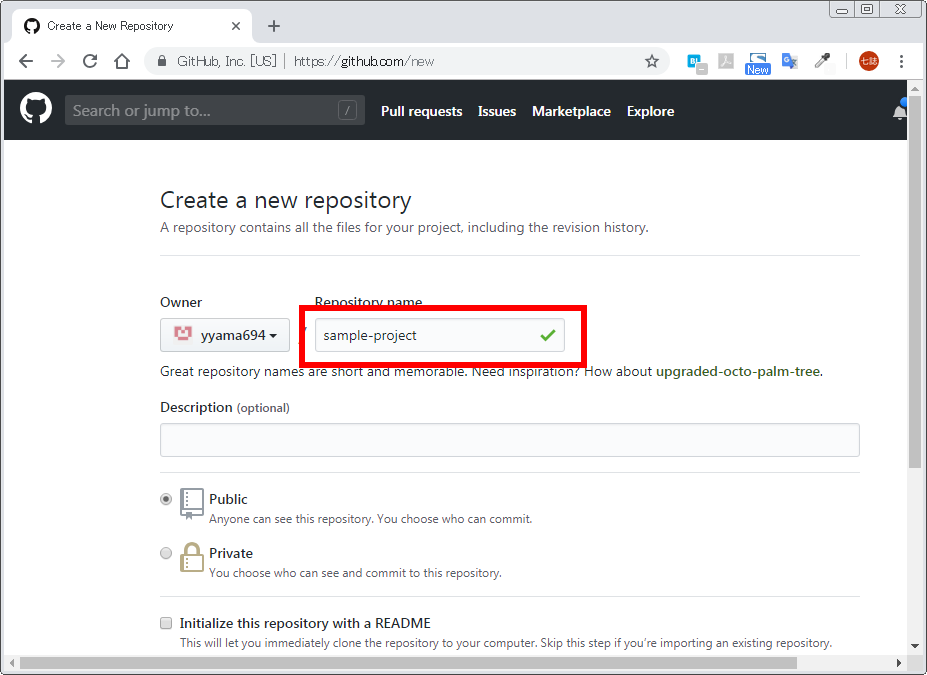Open the Chrome three-dot menu
Viewport: 927px width, 675px height.
point(901,61)
